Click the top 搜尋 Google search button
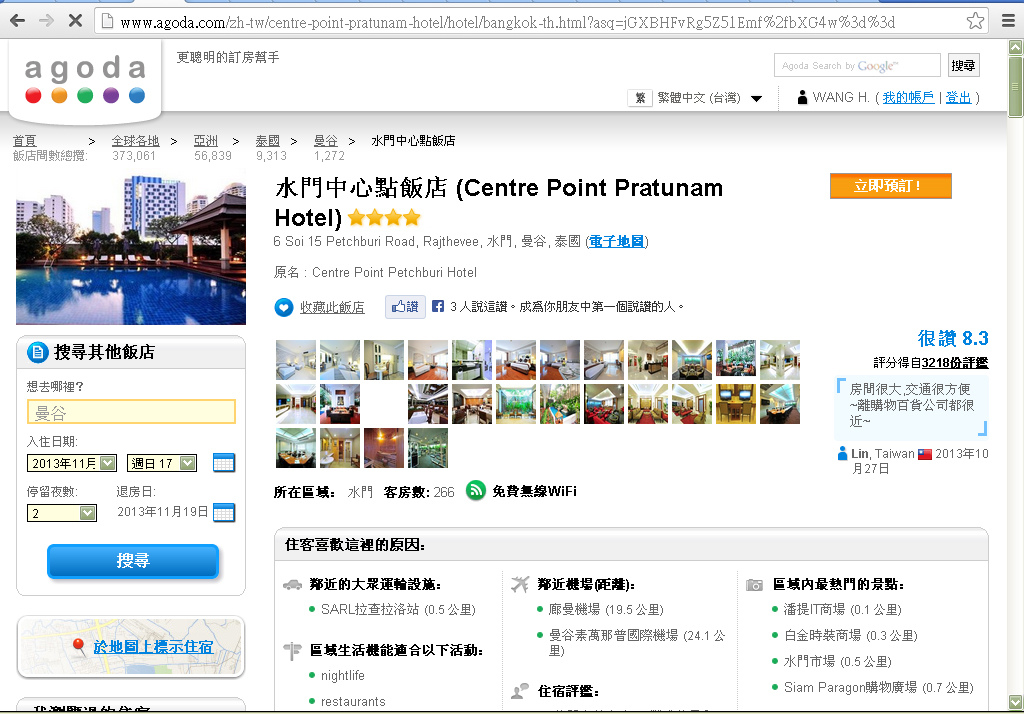 point(963,65)
